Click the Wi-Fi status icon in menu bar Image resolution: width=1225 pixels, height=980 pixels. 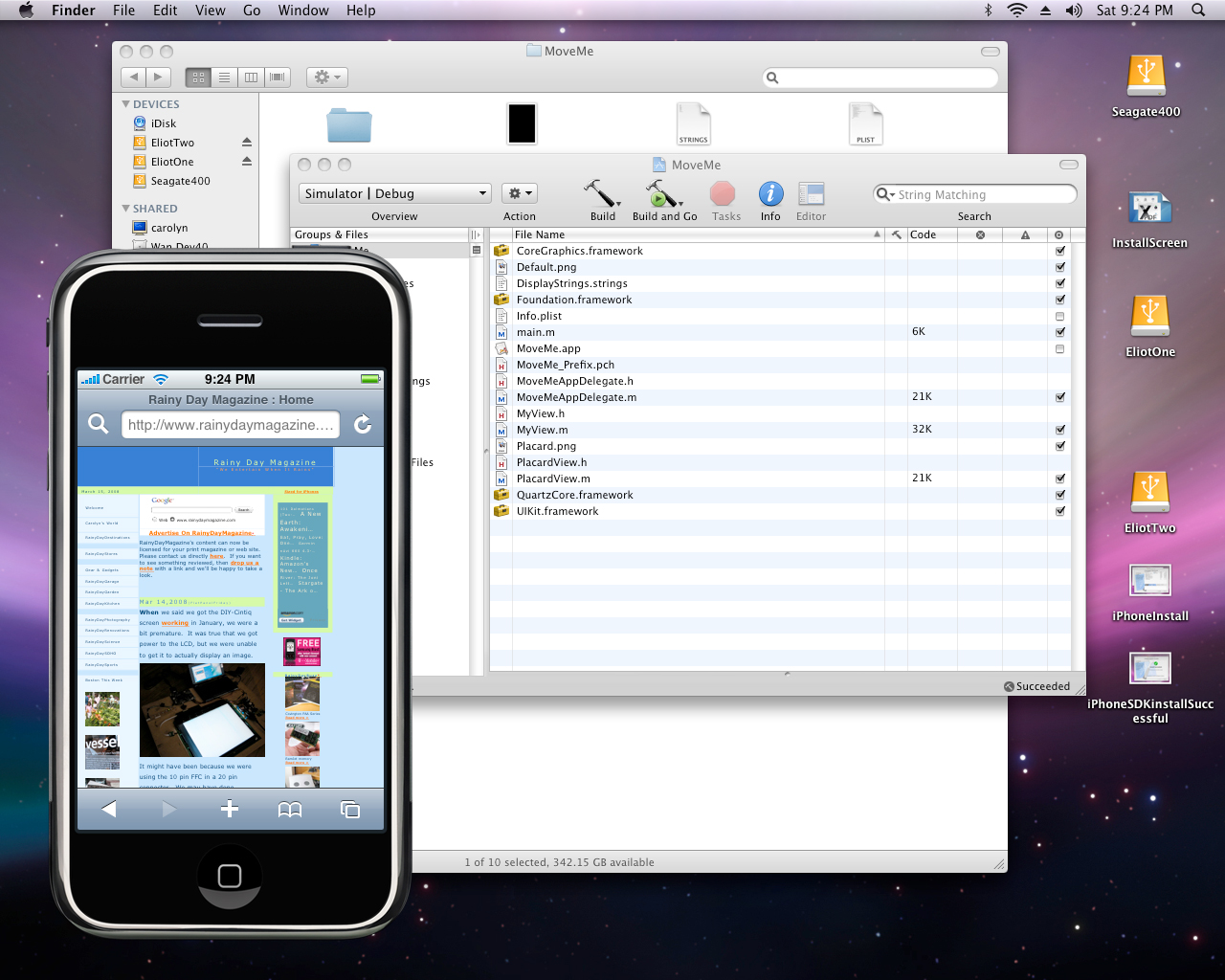1017,11
